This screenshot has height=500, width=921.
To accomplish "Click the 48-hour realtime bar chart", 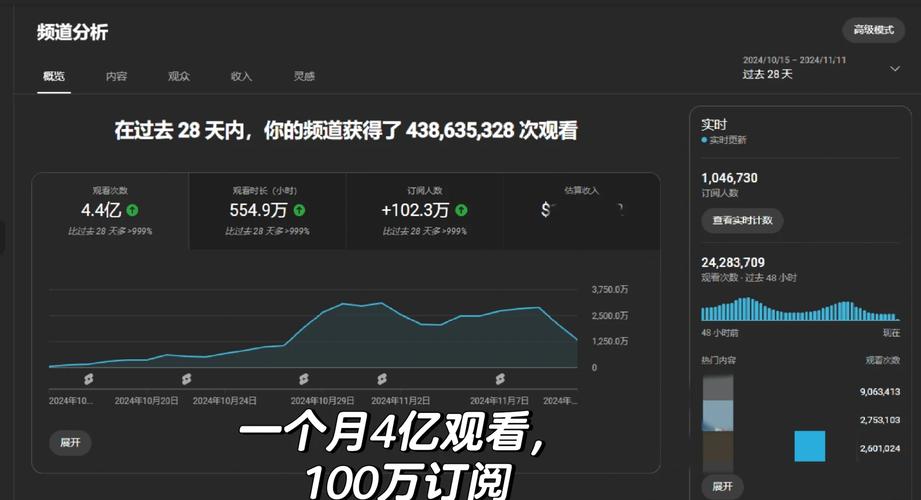I will [800, 309].
